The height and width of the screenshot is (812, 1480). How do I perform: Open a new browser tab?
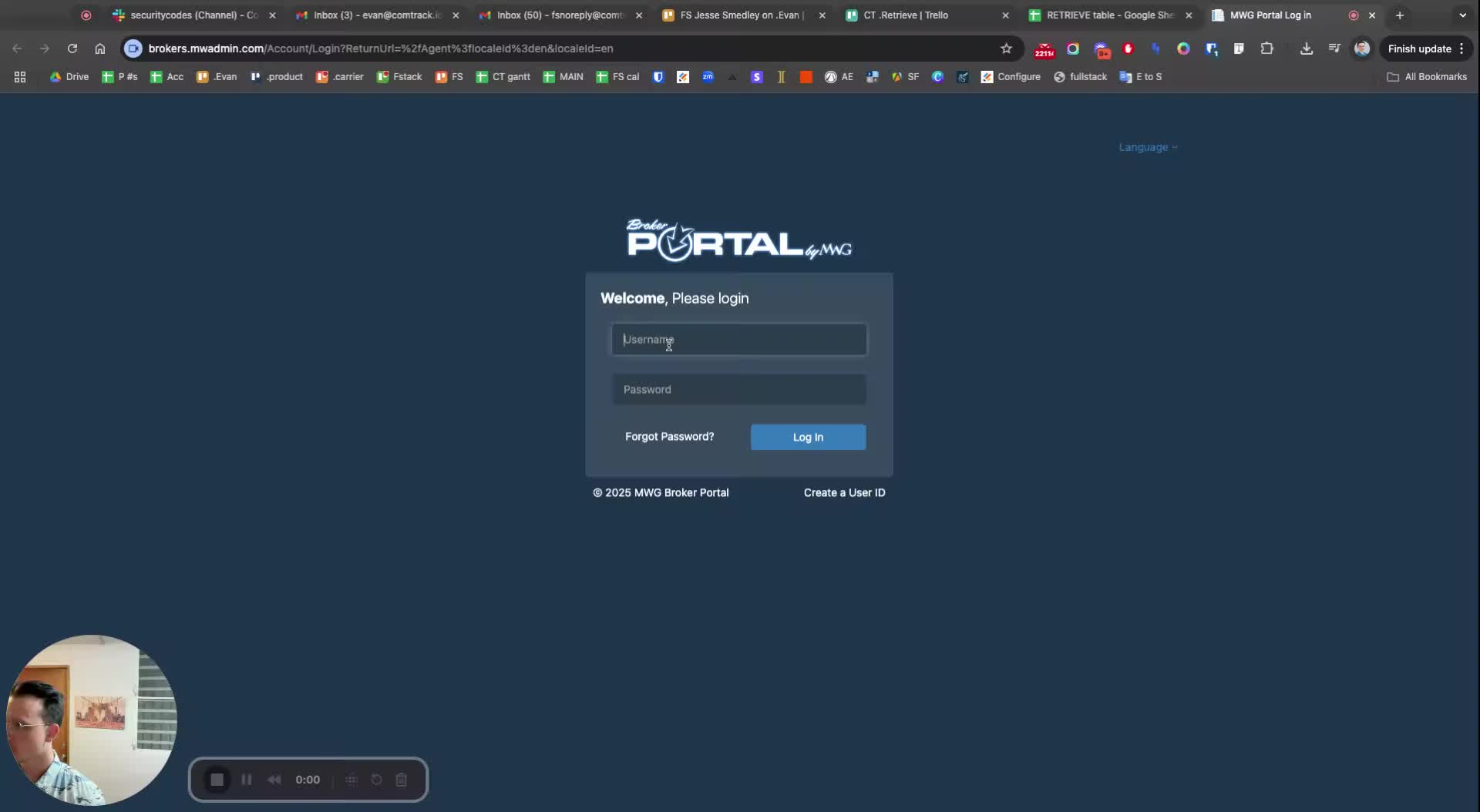pos(1400,15)
